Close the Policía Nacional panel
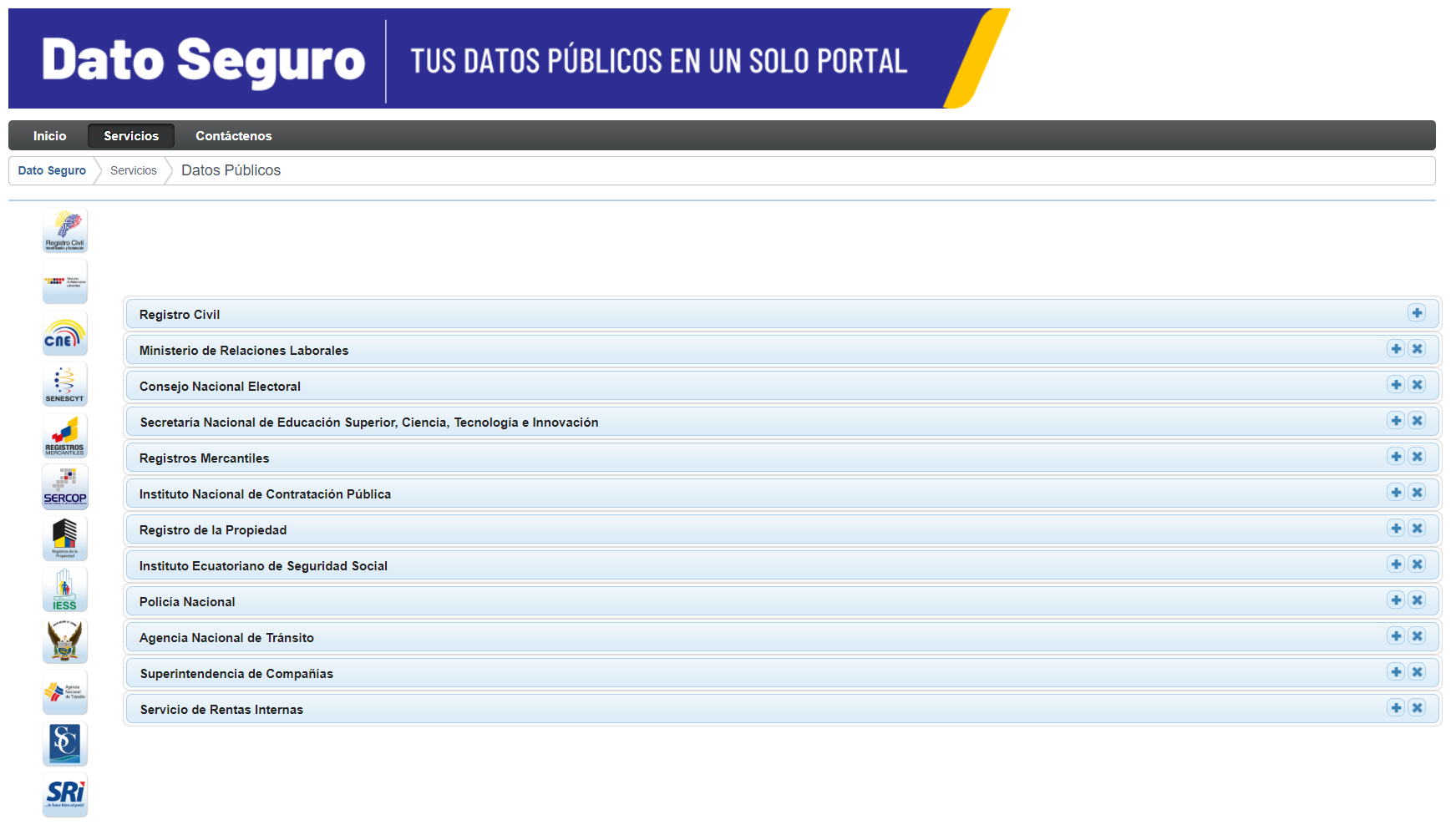The width and height of the screenshot is (1456, 830). (x=1417, y=600)
